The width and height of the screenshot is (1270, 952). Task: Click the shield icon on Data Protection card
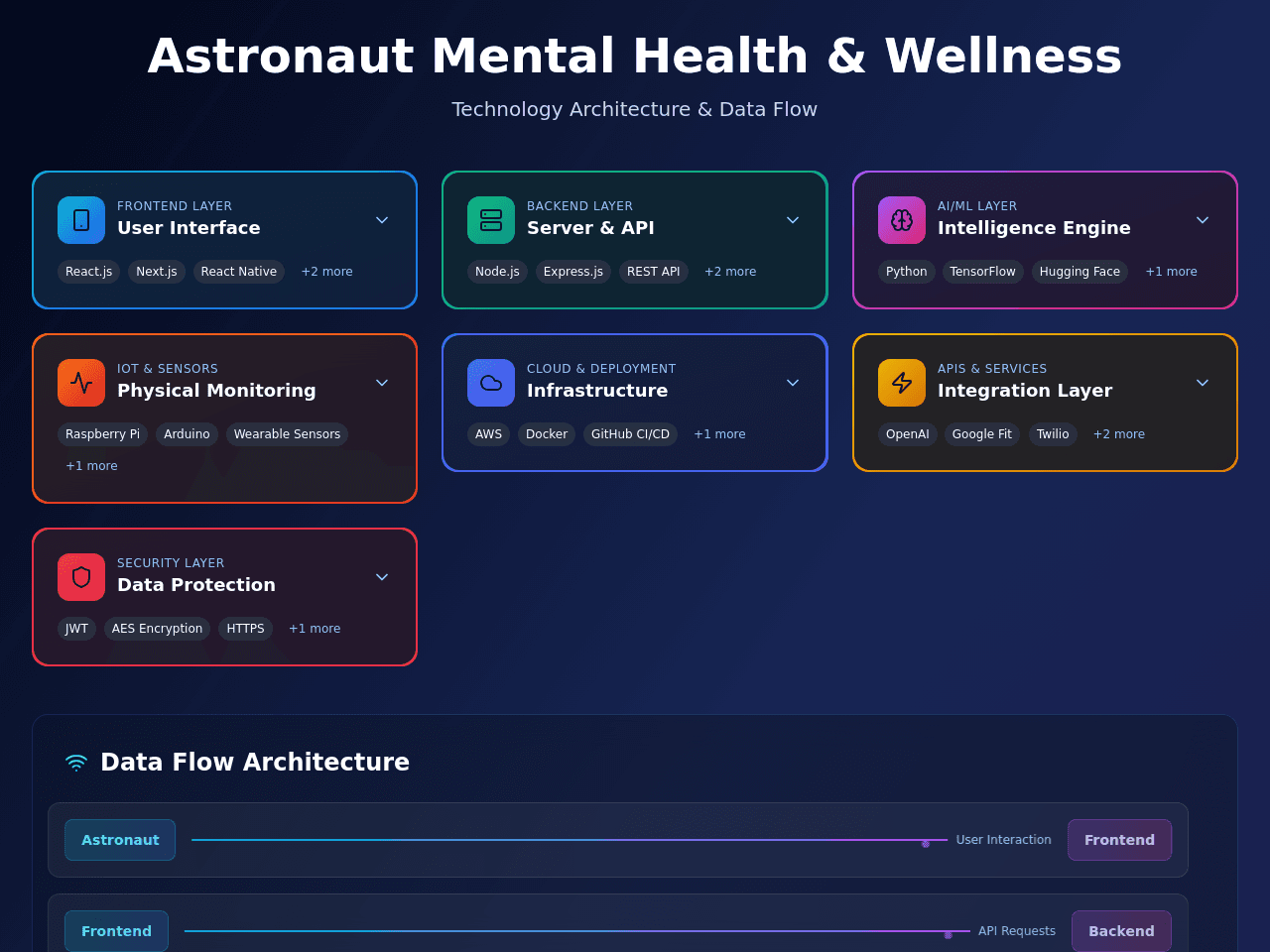point(81,577)
